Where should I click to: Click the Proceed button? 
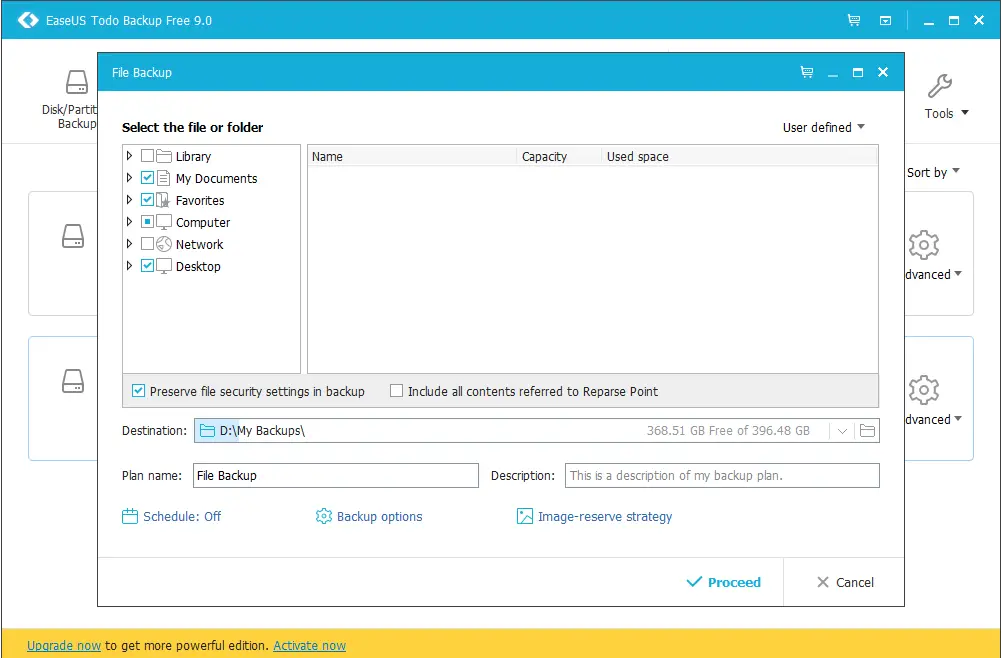(723, 582)
